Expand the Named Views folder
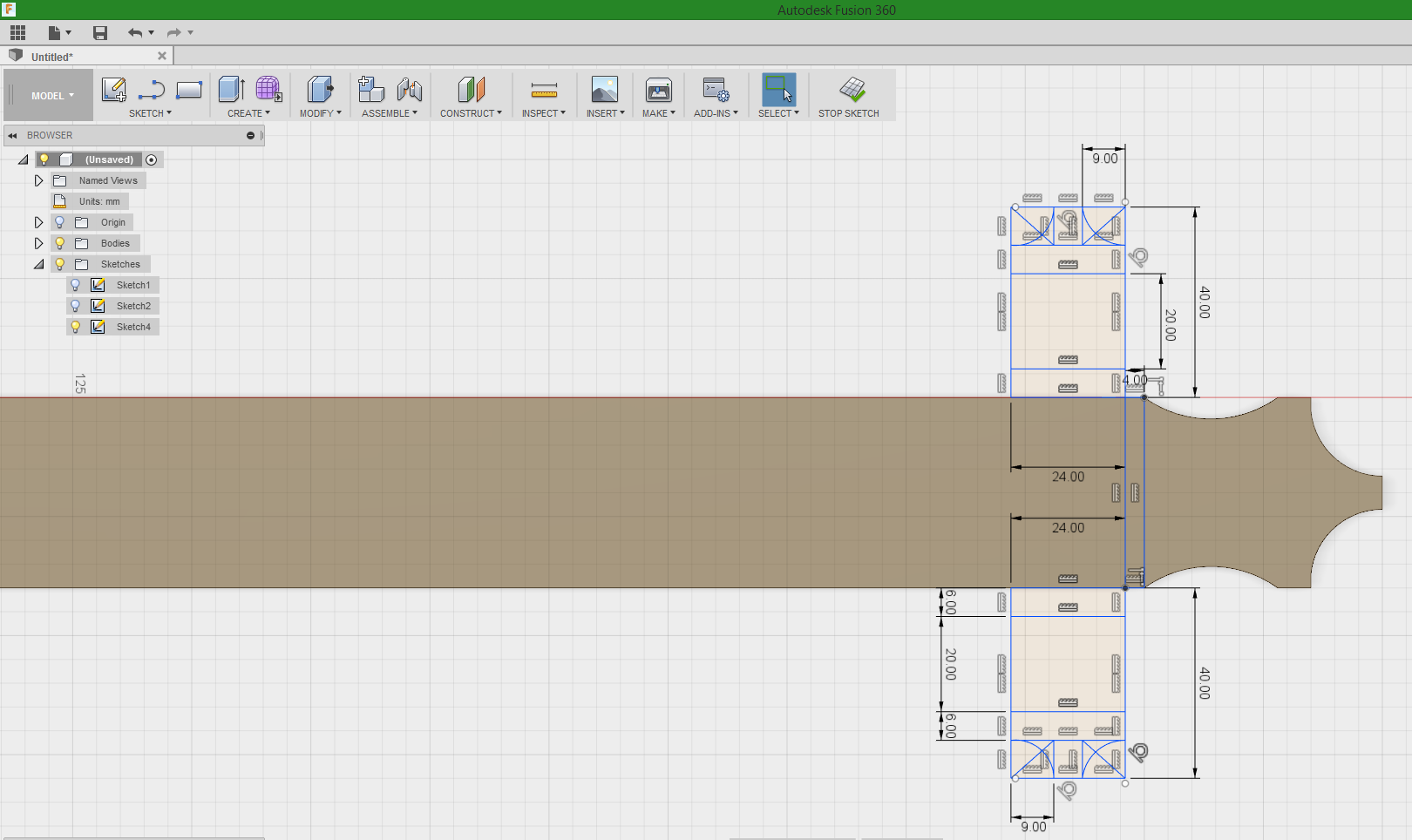 [38, 180]
